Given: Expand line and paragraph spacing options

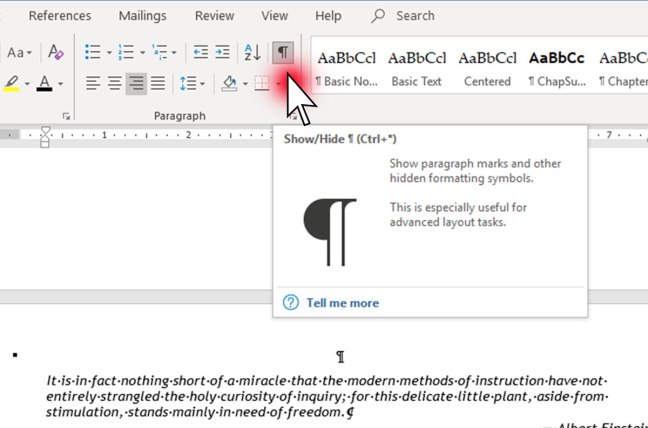Looking at the screenshot, I should [191, 84].
